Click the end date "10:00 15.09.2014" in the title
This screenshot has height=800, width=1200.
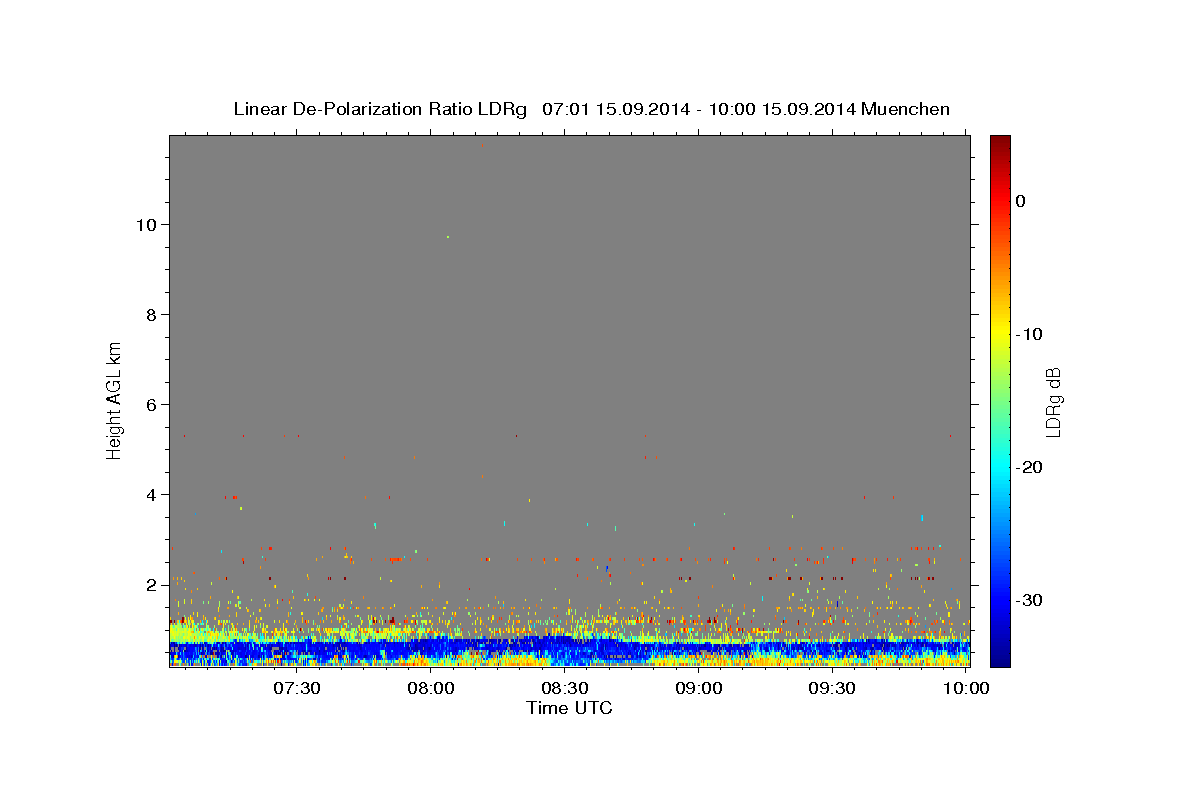[782, 109]
